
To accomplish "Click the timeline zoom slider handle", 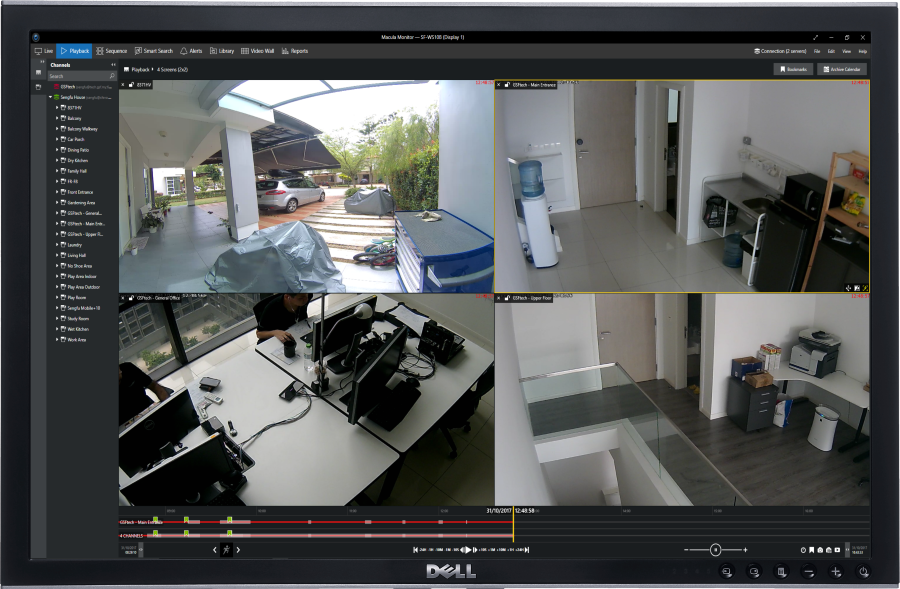I will pyautogui.click(x=715, y=550).
